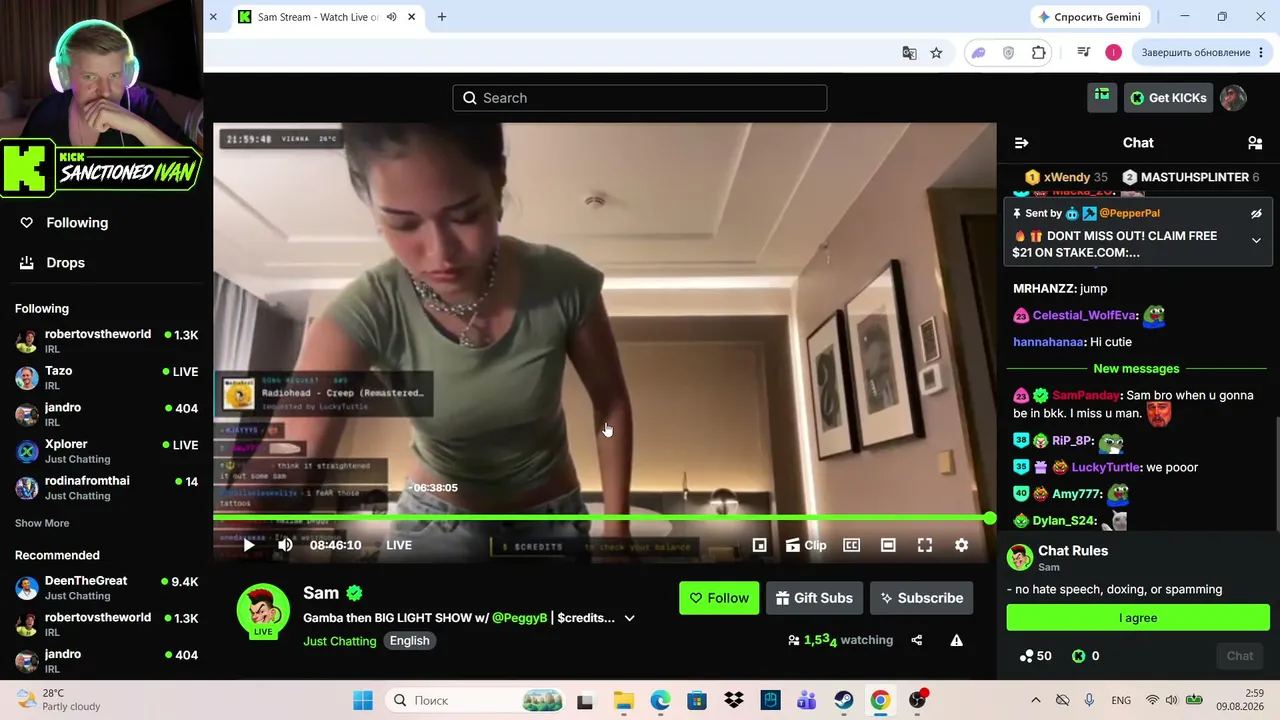Share the stream via share icon
The image size is (1280, 720).
[917, 640]
